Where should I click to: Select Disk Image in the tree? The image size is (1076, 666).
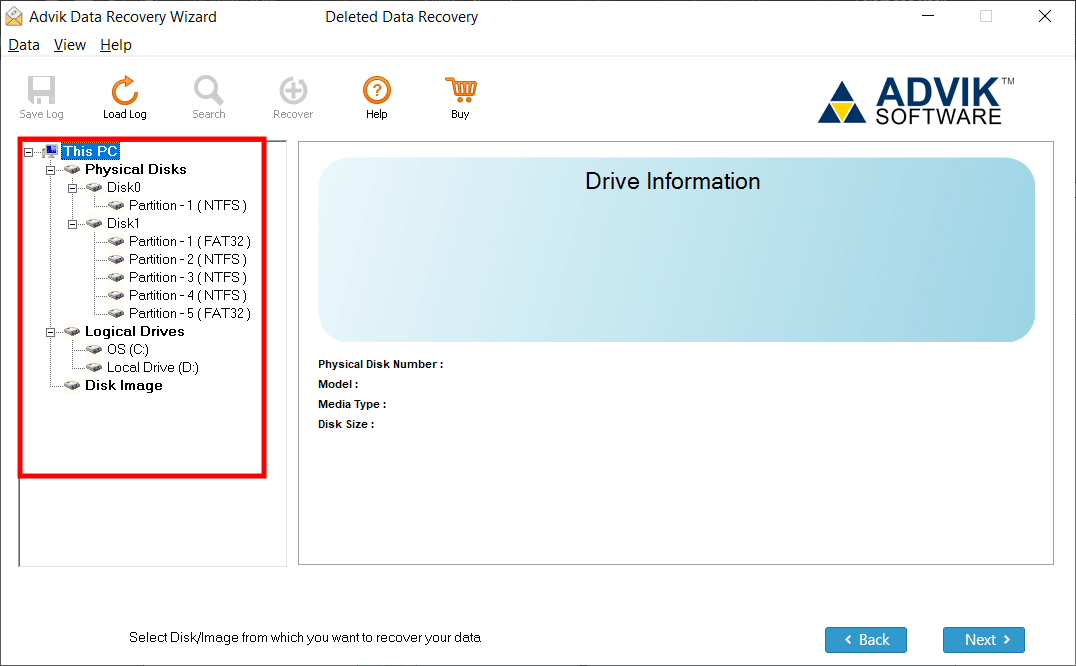[x=124, y=385]
